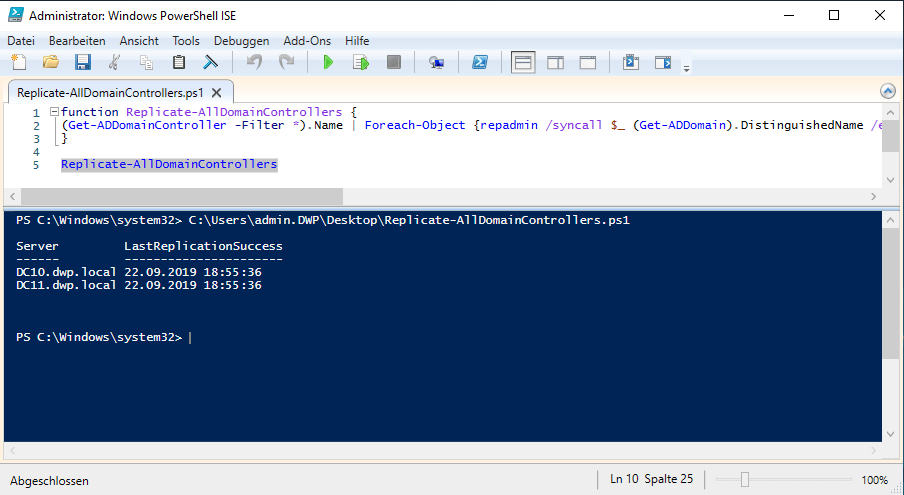This screenshot has width=904, height=495.
Task: Open the Add-Ons menu
Action: (x=306, y=41)
